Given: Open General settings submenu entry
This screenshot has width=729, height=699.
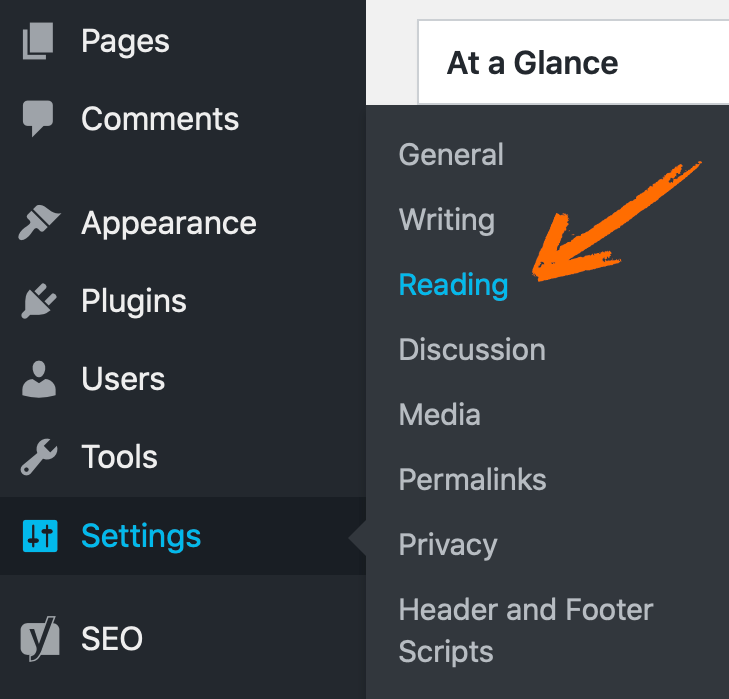Looking at the screenshot, I should point(451,154).
